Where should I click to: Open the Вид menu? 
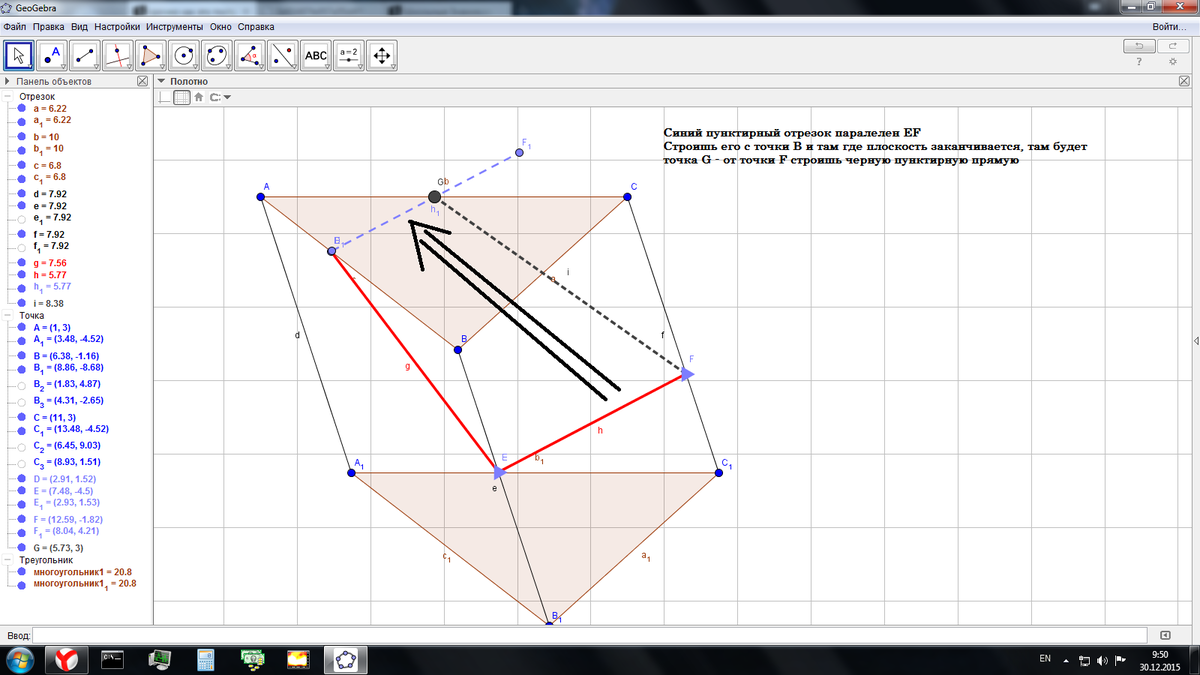(79, 26)
